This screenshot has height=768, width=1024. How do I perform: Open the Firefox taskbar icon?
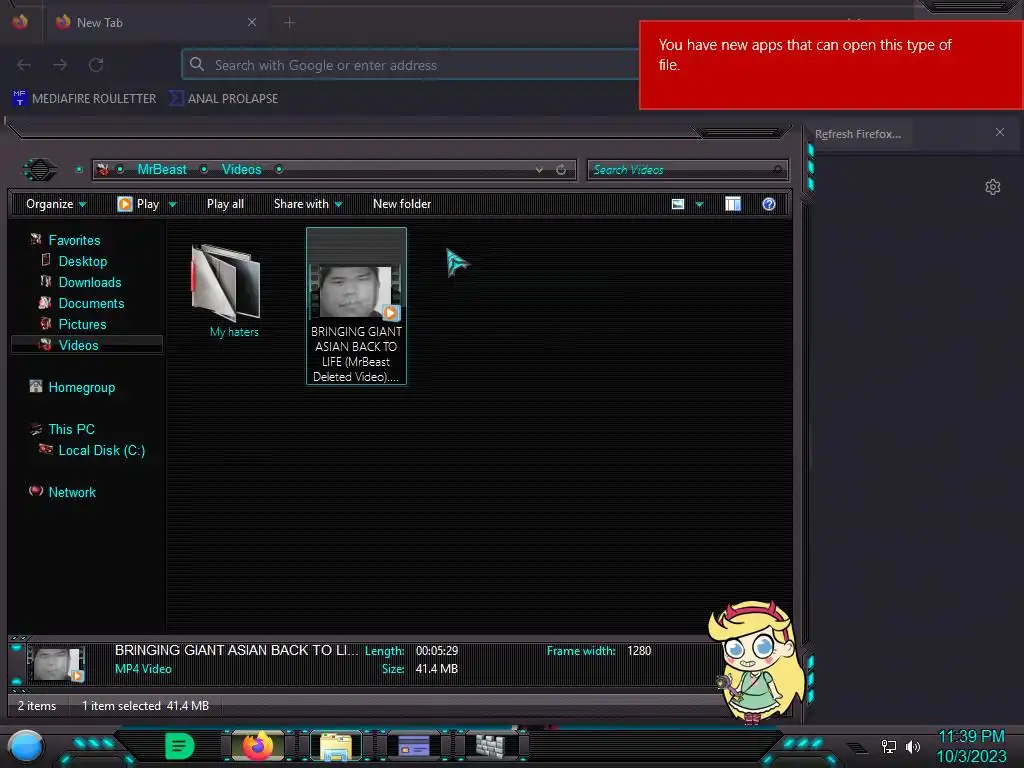pyautogui.click(x=258, y=746)
